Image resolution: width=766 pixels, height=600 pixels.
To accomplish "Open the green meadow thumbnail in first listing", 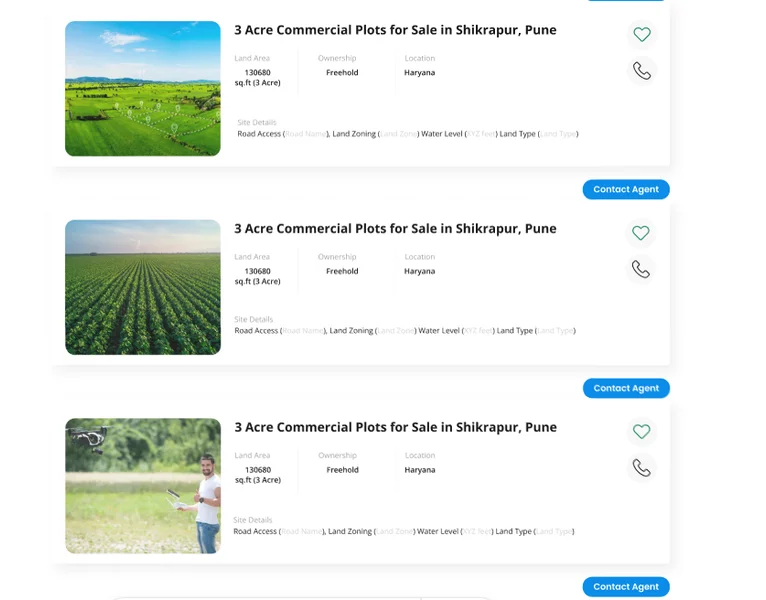I will click(143, 89).
